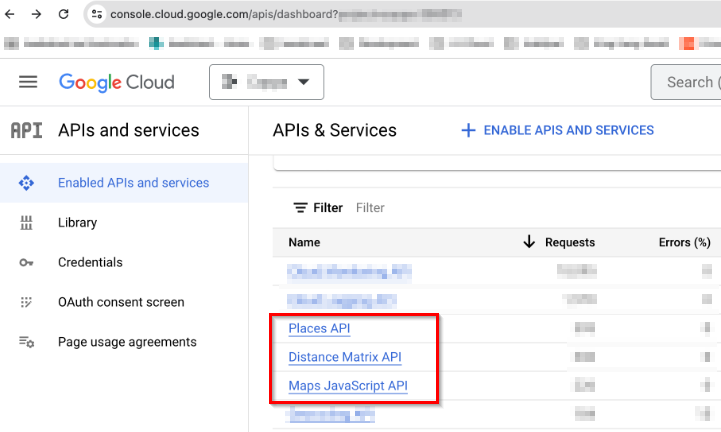Sort table by Requests column header
Image resolution: width=721 pixels, height=432 pixels.
[x=570, y=242]
